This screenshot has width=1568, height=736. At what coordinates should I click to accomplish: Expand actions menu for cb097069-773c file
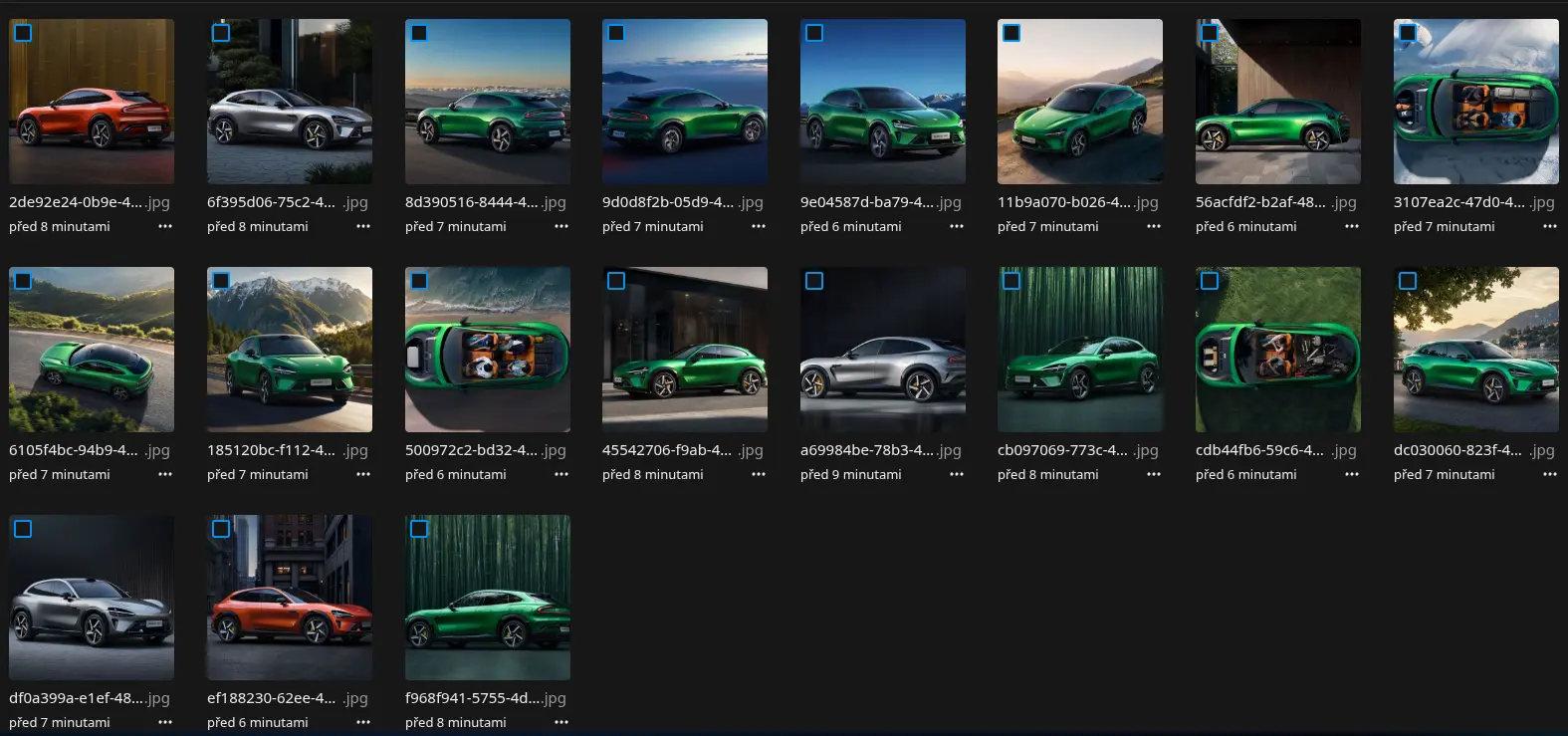1154,475
